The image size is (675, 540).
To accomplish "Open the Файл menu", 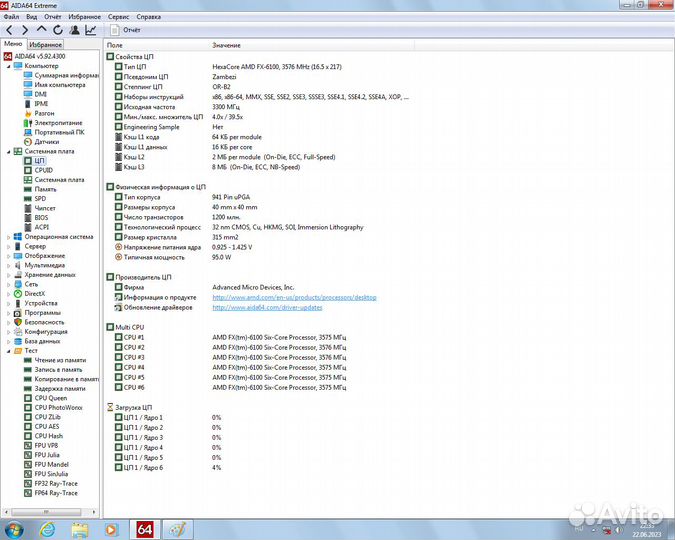I will coord(11,17).
